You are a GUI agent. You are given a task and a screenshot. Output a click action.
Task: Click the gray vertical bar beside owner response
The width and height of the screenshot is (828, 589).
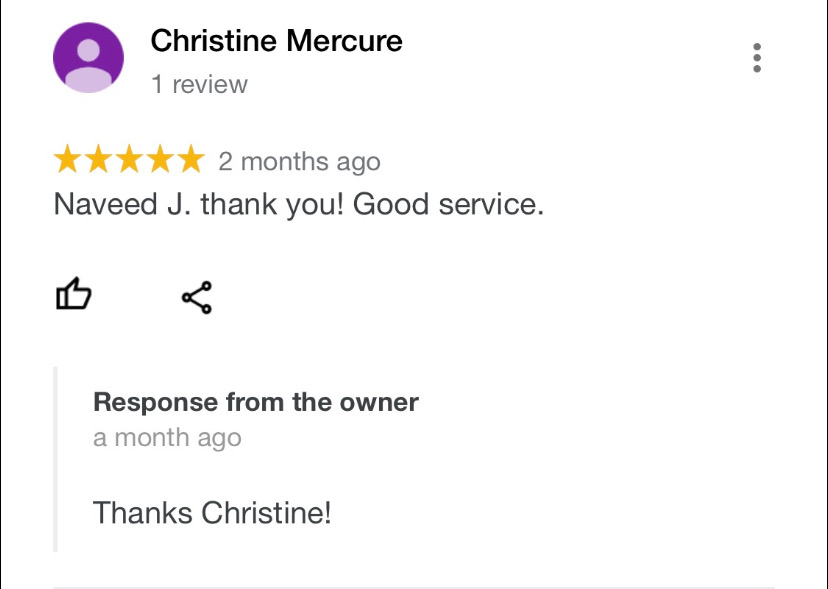pyautogui.click(x=56, y=459)
